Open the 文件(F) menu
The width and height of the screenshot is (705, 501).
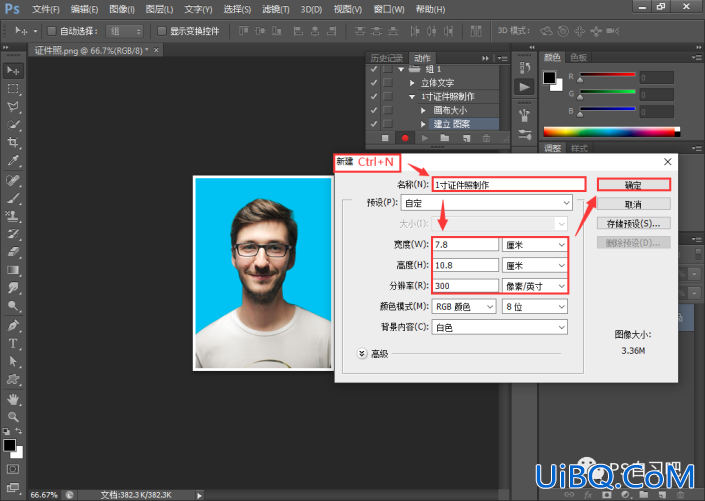click(46, 9)
